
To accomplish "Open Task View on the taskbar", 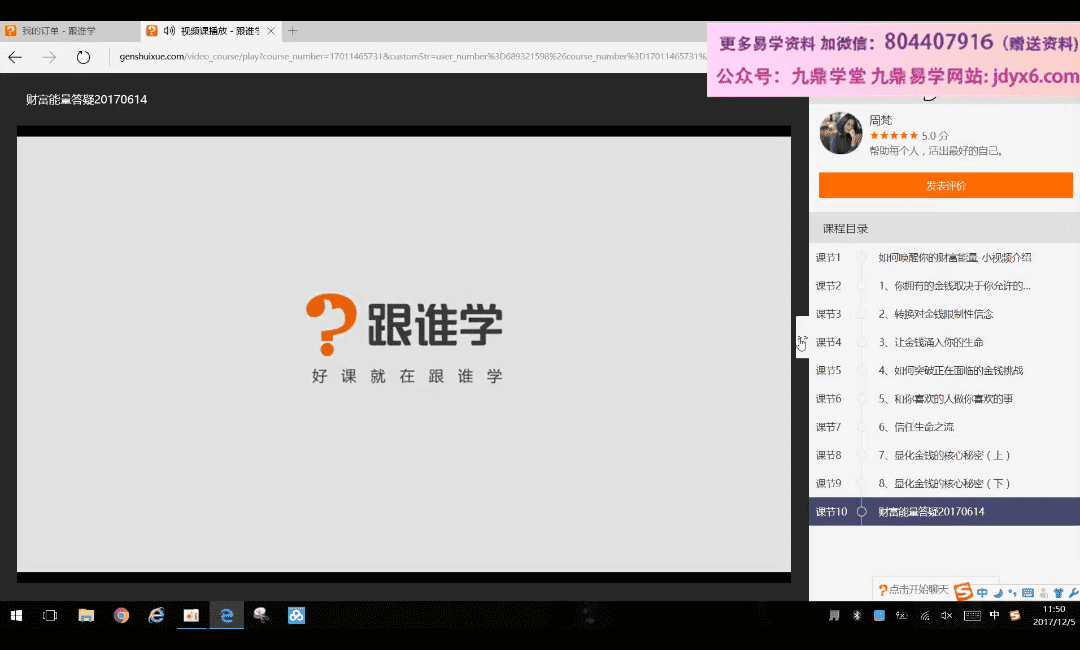I will point(50,616).
